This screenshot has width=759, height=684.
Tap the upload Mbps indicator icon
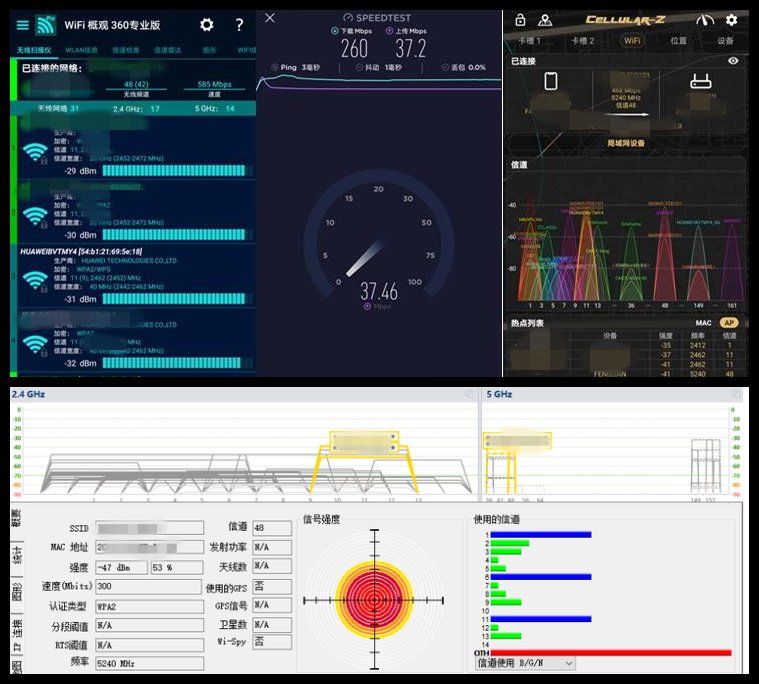(x=389, y=31)
